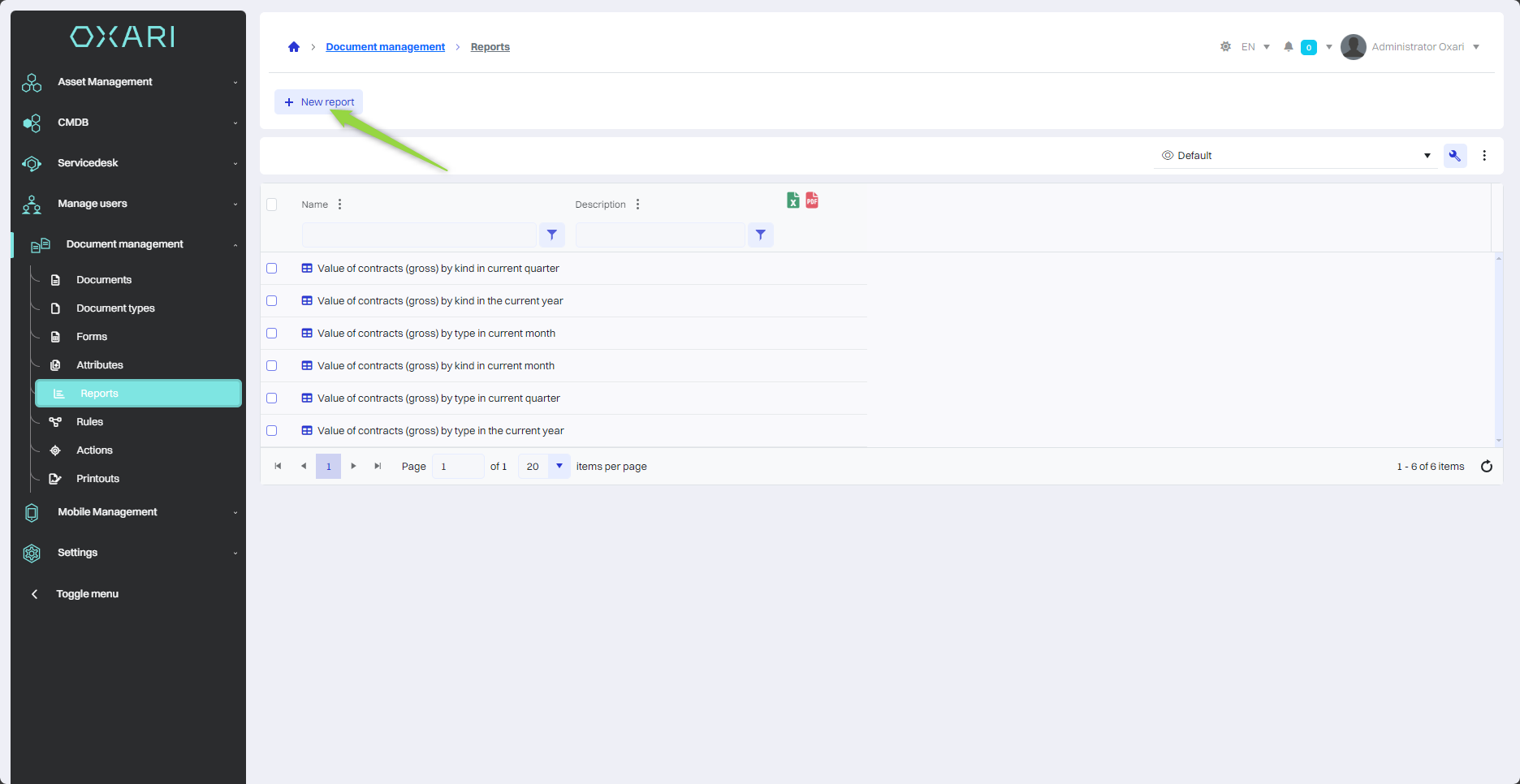Image resolution: width=1520 pixels, height=784 pixels.
Task: Tick the select-all checkbox in header
Action: [x=272, y=205]
